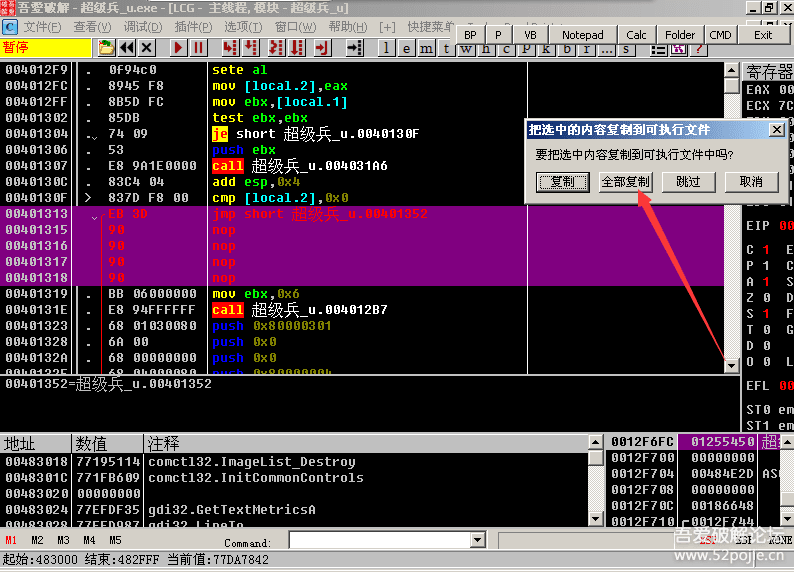Click the Step Into toolbar icon
Viewport: 794px width, 572px height.
tap(229, 48)
